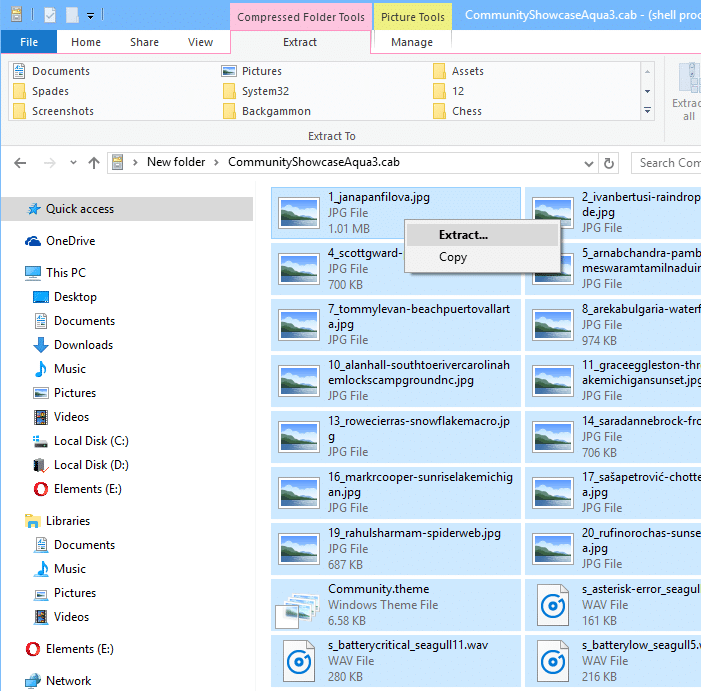The height and width of the screenshot is (691, 701).
Task: Click the Properties icon in the title bar
Action: pos(50,15)
